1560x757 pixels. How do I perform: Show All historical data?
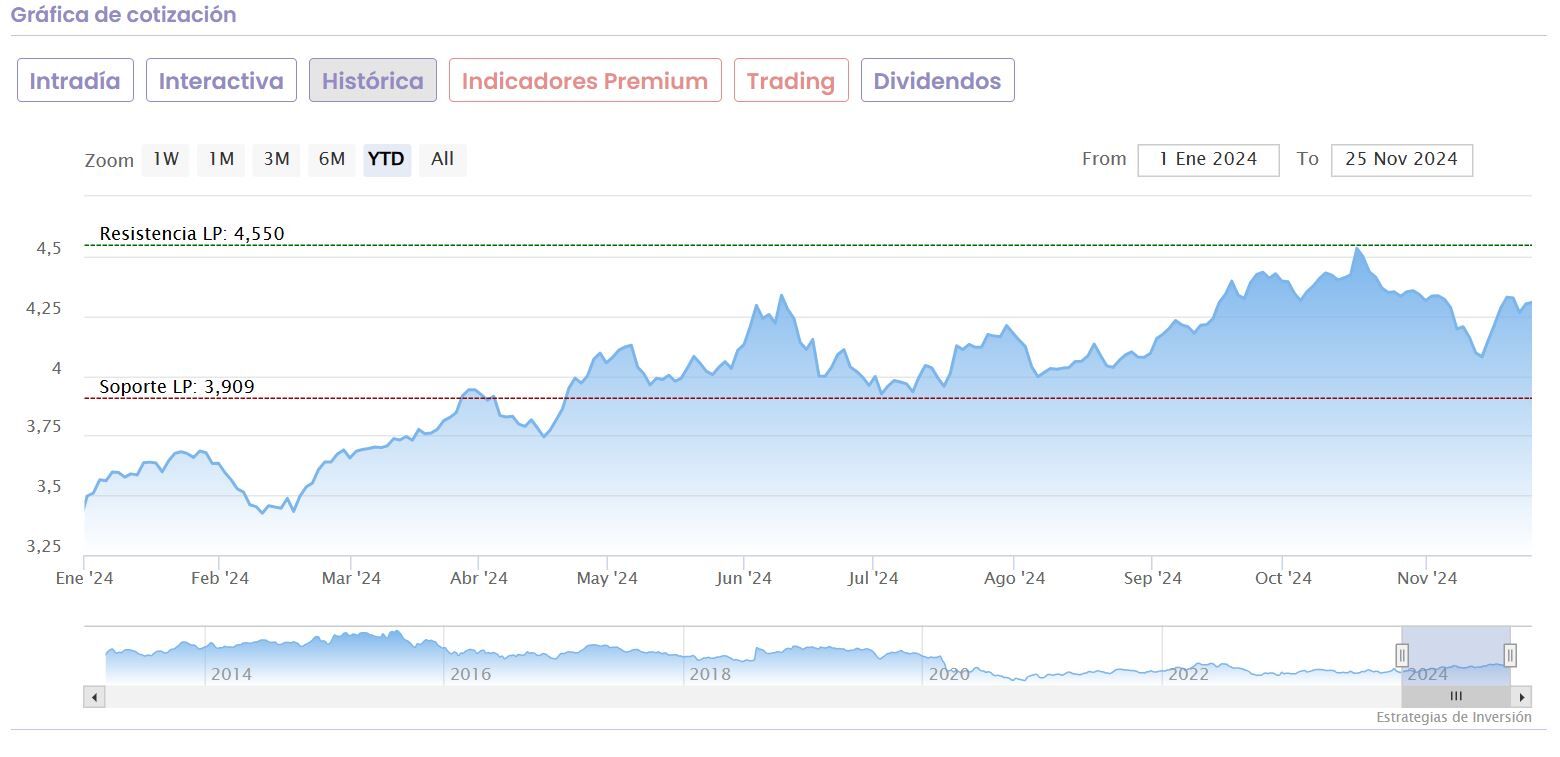tap(442, 159)
